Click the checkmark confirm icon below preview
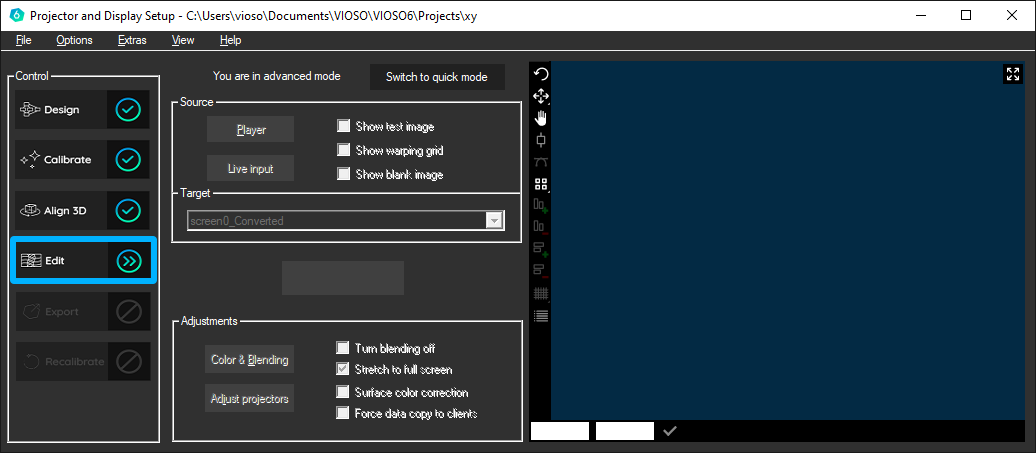The image size is (1036, 453). 670,431
